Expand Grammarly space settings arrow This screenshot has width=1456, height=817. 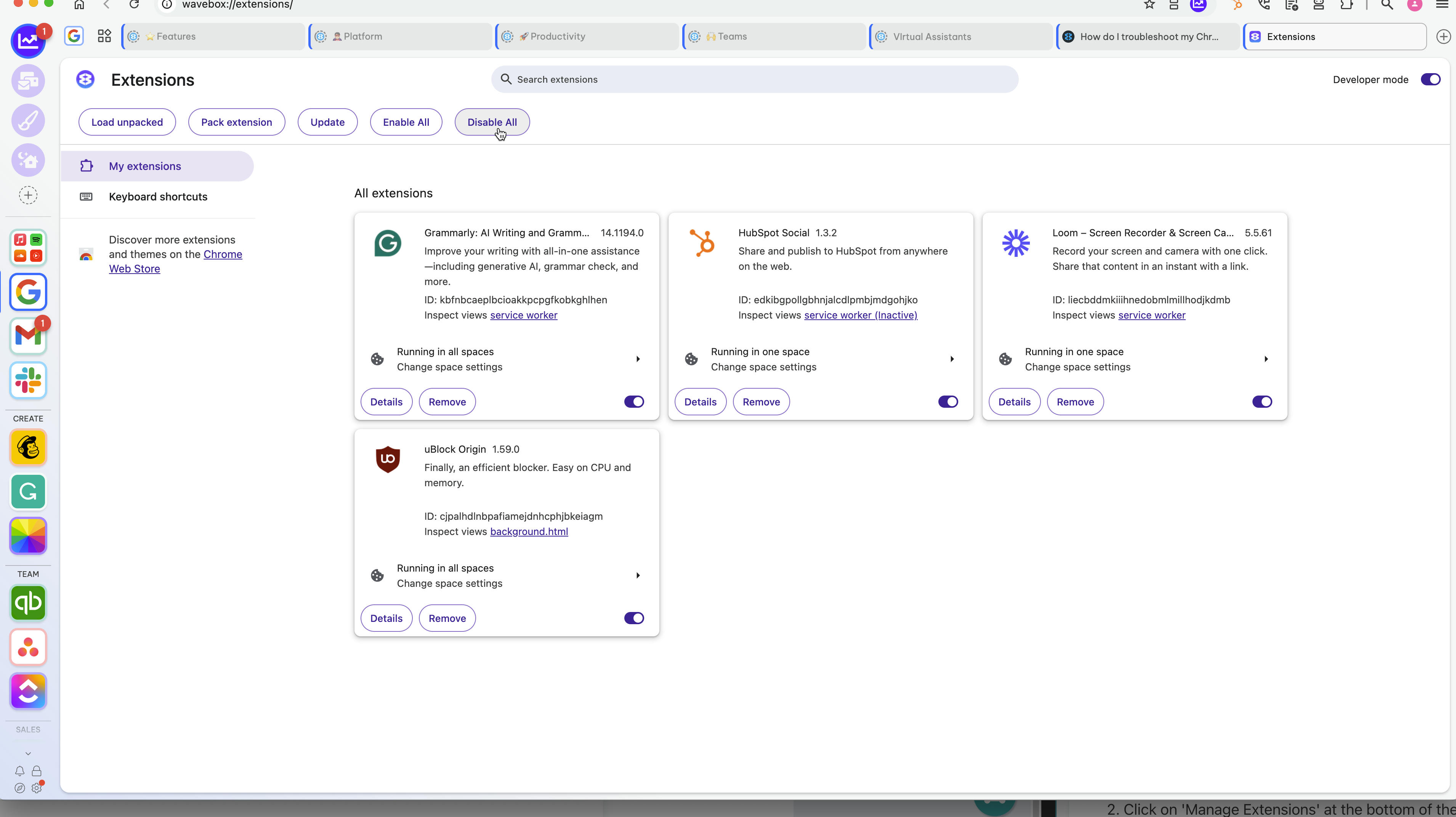pyautogui.click(x=638, y=359)
